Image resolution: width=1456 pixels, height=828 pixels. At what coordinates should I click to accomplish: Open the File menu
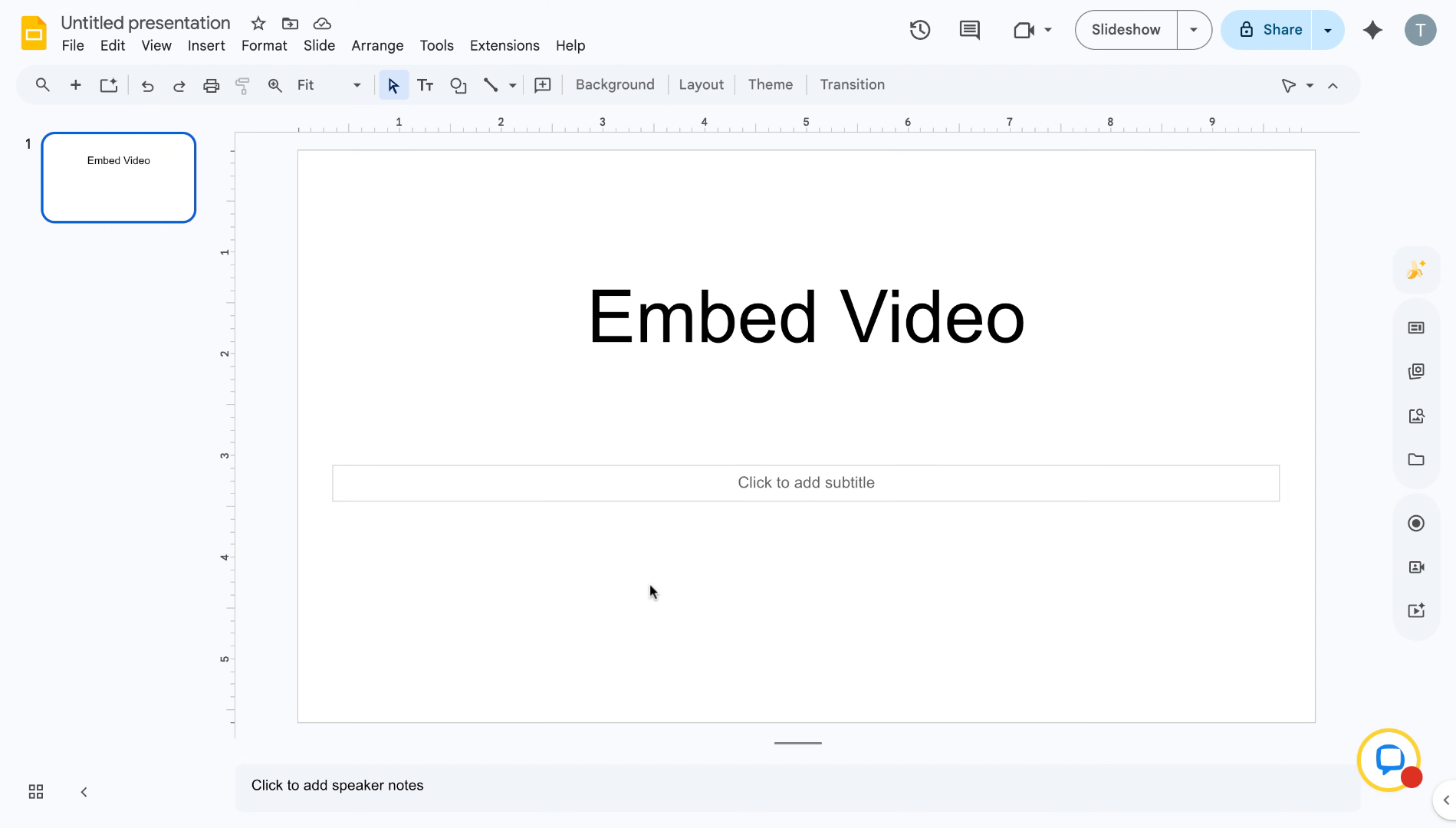point(73,46)
